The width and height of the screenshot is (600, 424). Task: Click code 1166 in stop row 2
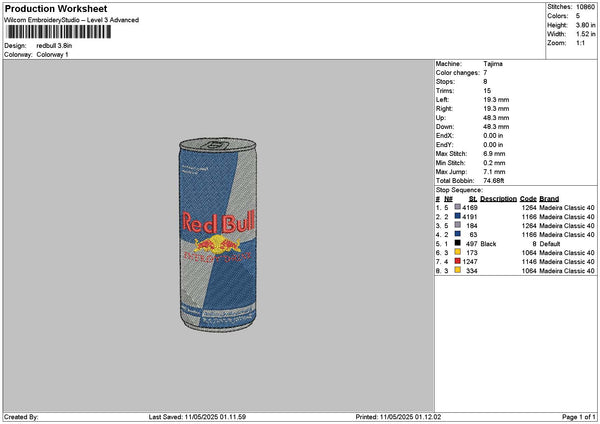pos(529,217)
